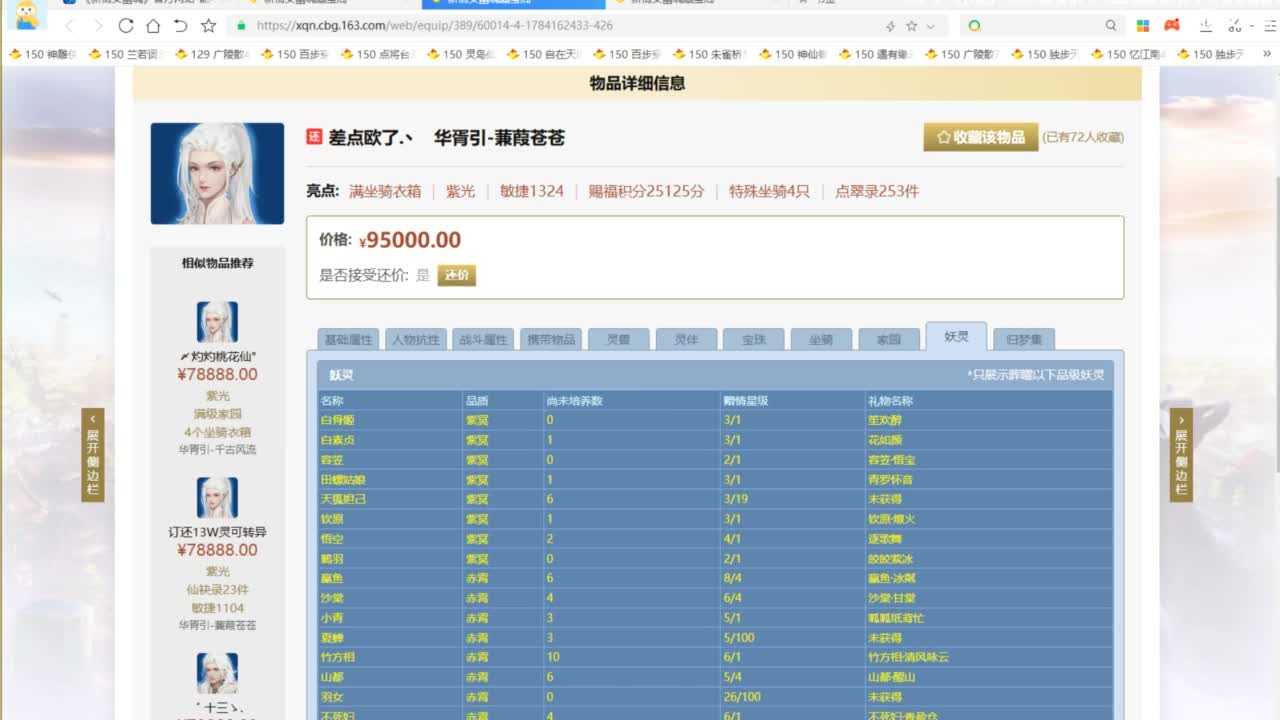Expand the address bar dropdown chevron
Screen dimensions: 1280x720
[x=930, y=26]
